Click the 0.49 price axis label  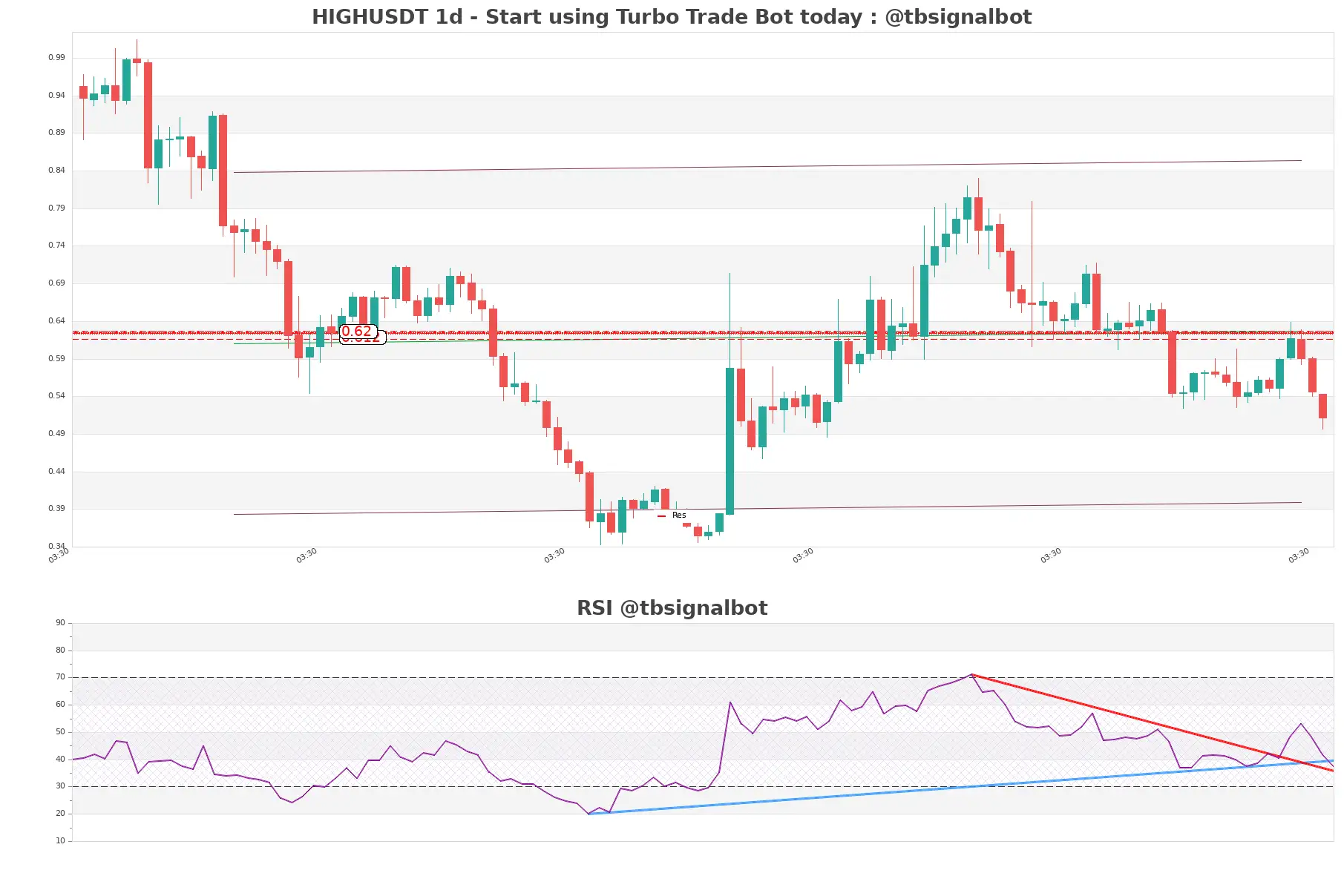point(57,433)
